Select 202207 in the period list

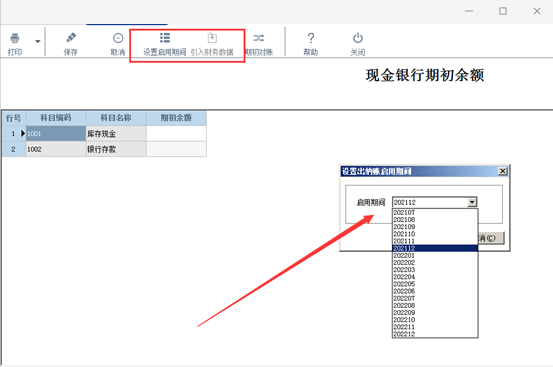pyautogui.click(x=435, y=298)
